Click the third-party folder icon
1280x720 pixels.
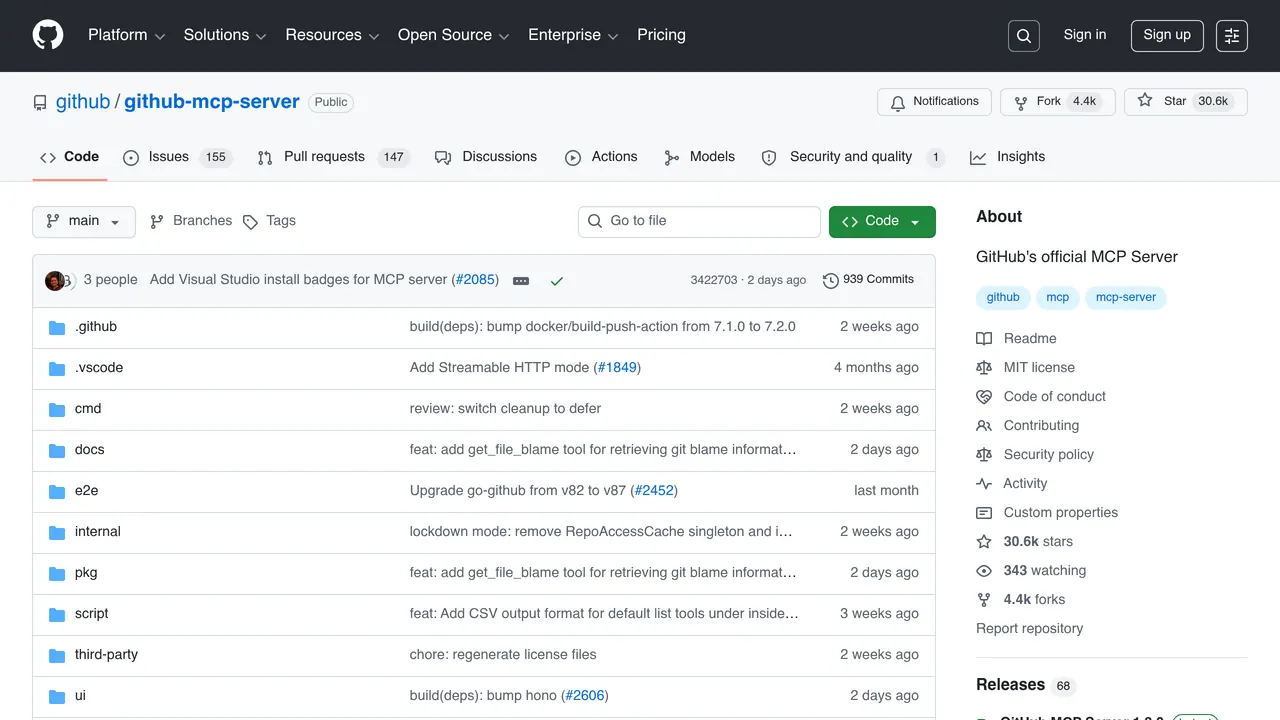57,655
